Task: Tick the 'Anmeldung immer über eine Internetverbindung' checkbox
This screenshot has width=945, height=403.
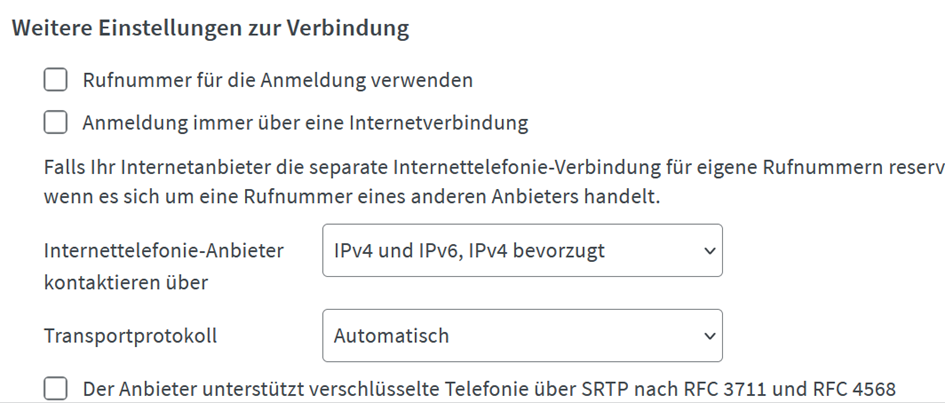Action: (55, 122)
